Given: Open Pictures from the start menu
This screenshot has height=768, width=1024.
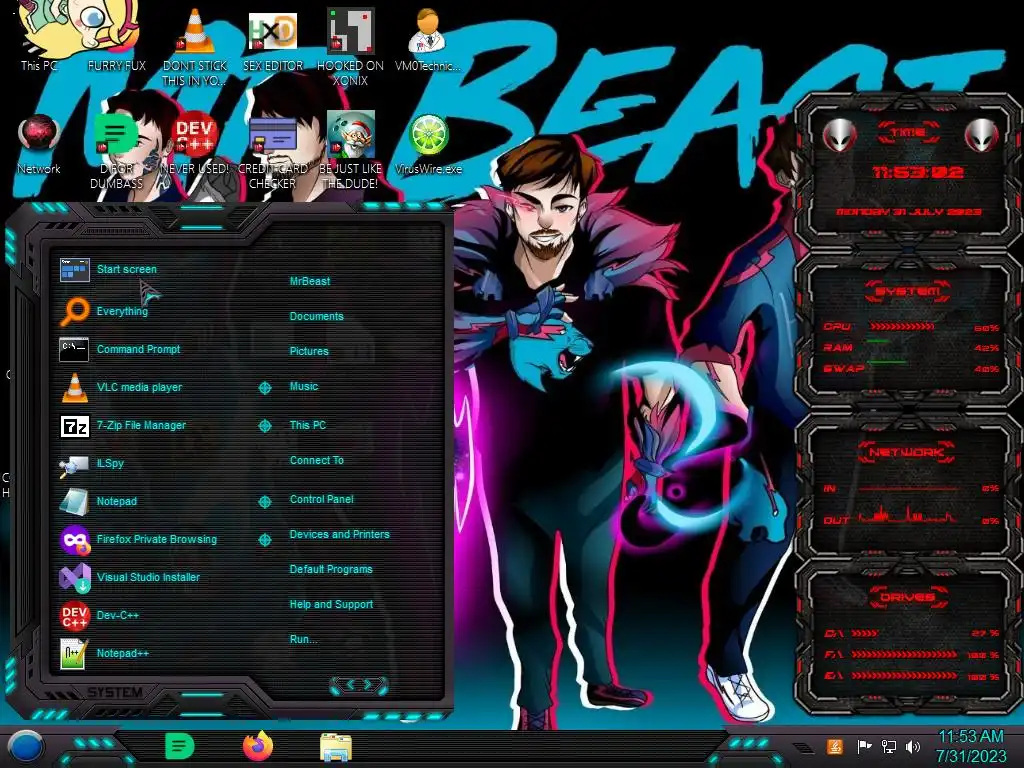Looking at the screenshot, I should [309, 351].
